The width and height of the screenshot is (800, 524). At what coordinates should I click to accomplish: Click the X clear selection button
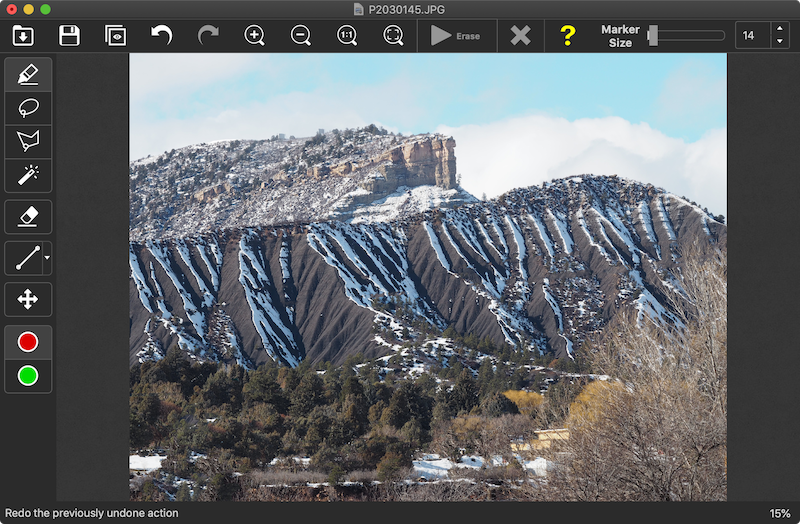click(x=520, y=36)
